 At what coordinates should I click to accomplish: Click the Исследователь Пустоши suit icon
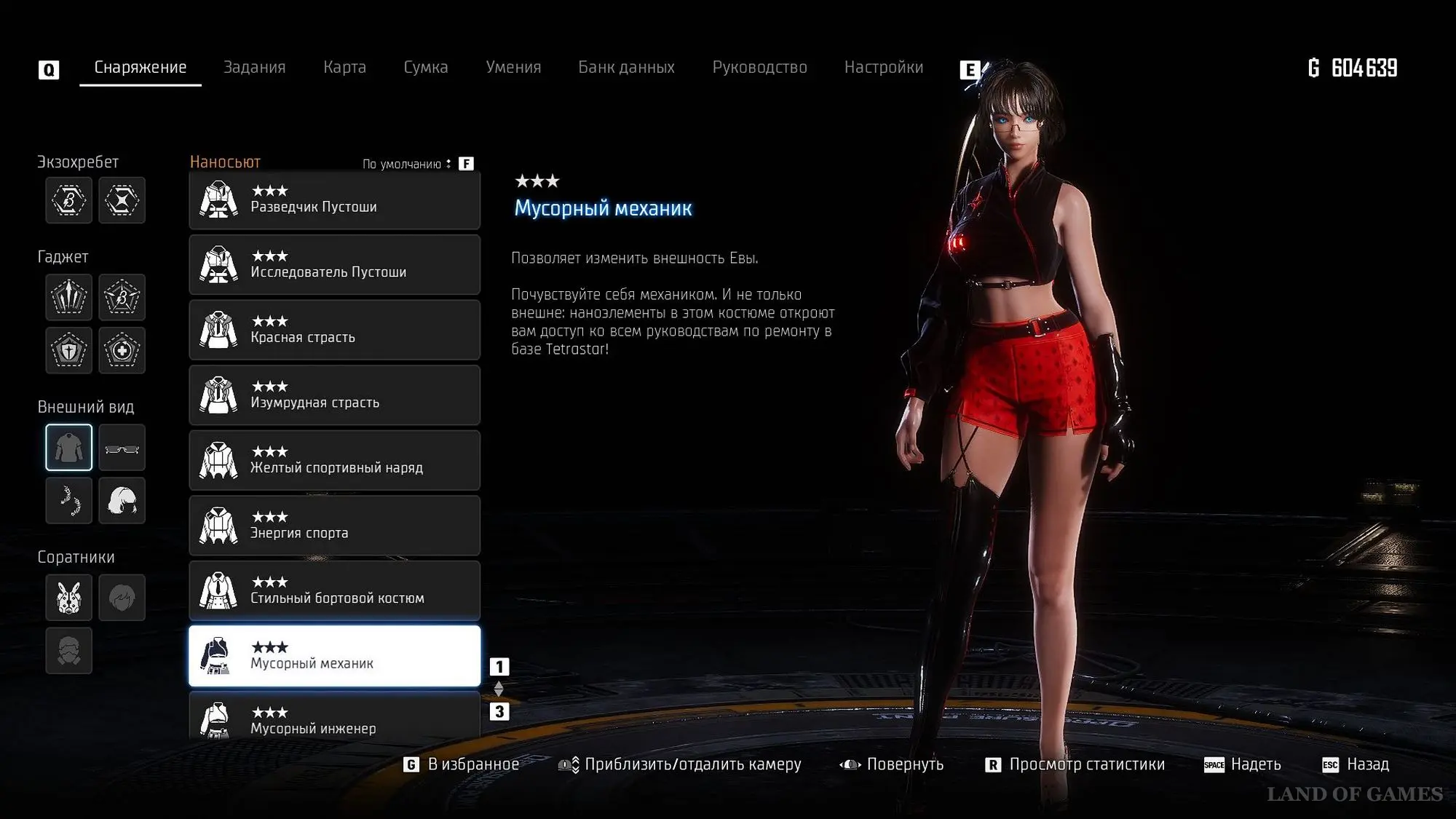218,264
